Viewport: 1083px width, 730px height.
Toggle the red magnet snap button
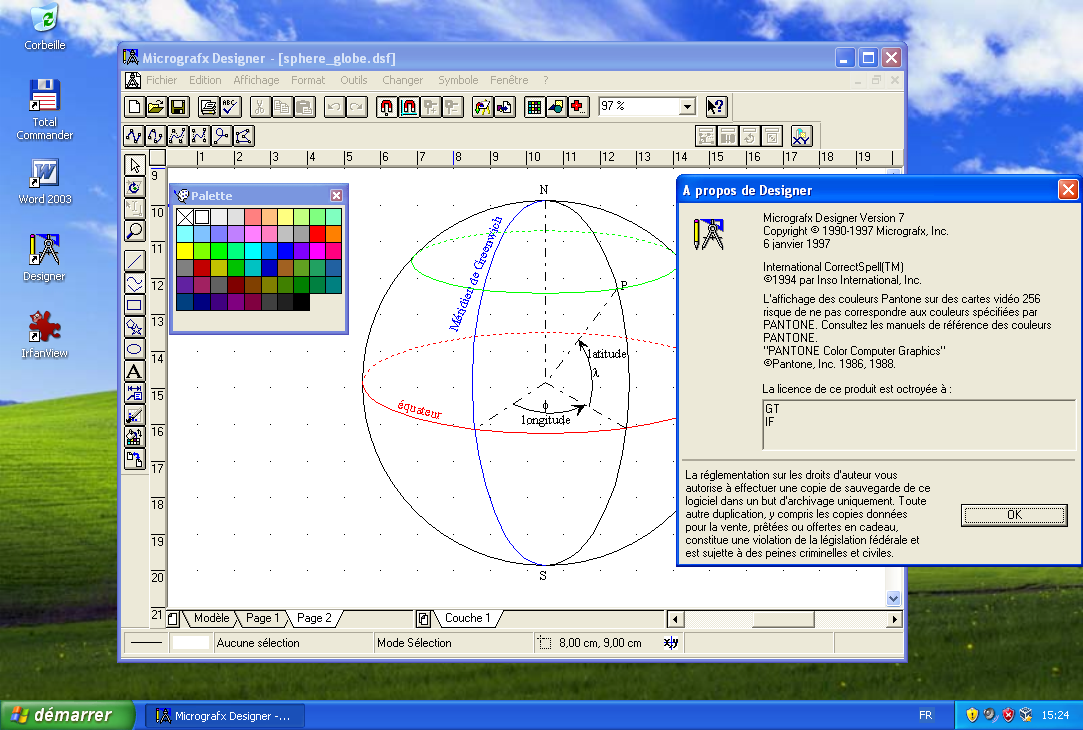(387, 107)
